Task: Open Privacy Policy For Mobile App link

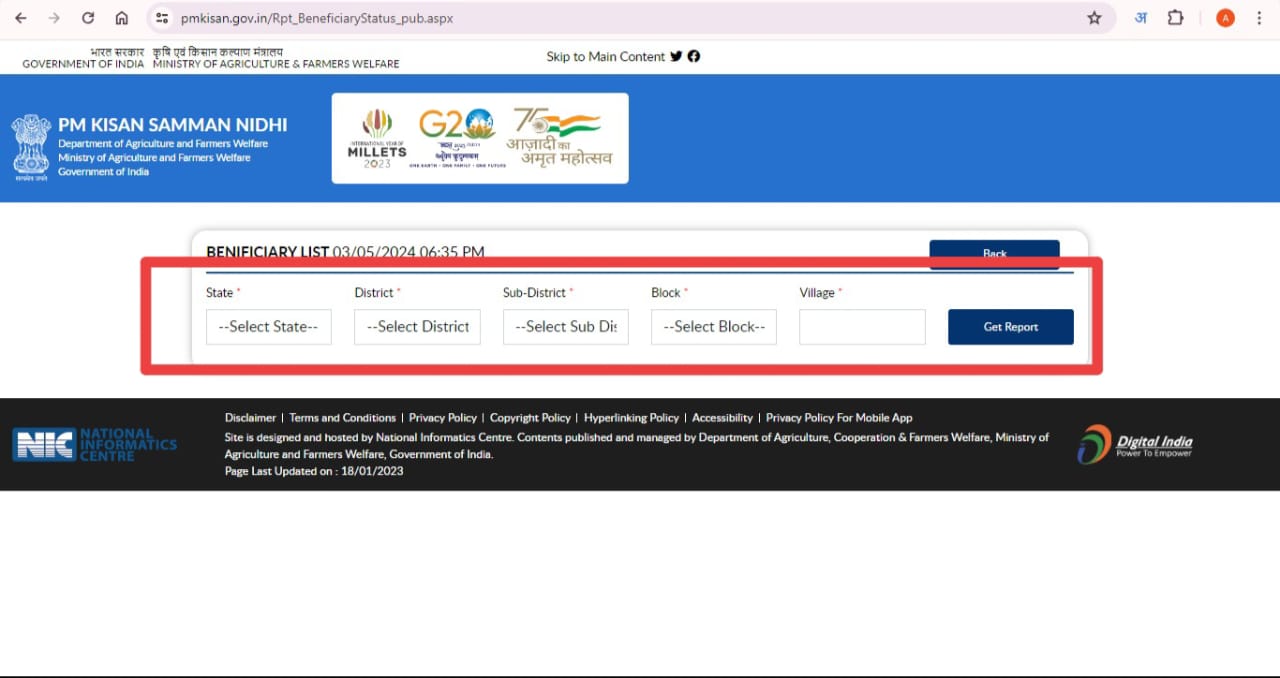Action: point(839,418)
